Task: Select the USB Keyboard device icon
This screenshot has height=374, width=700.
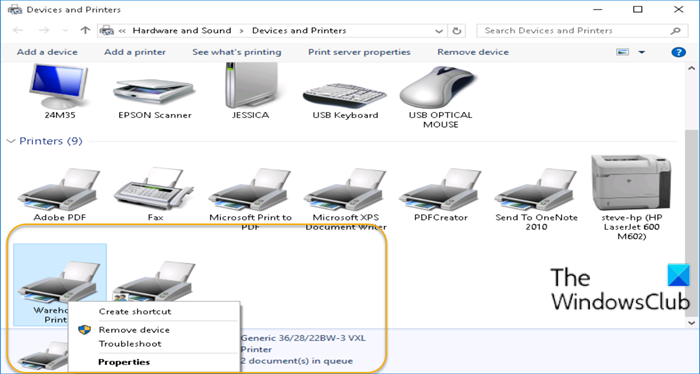Action: tap(345, 95)
